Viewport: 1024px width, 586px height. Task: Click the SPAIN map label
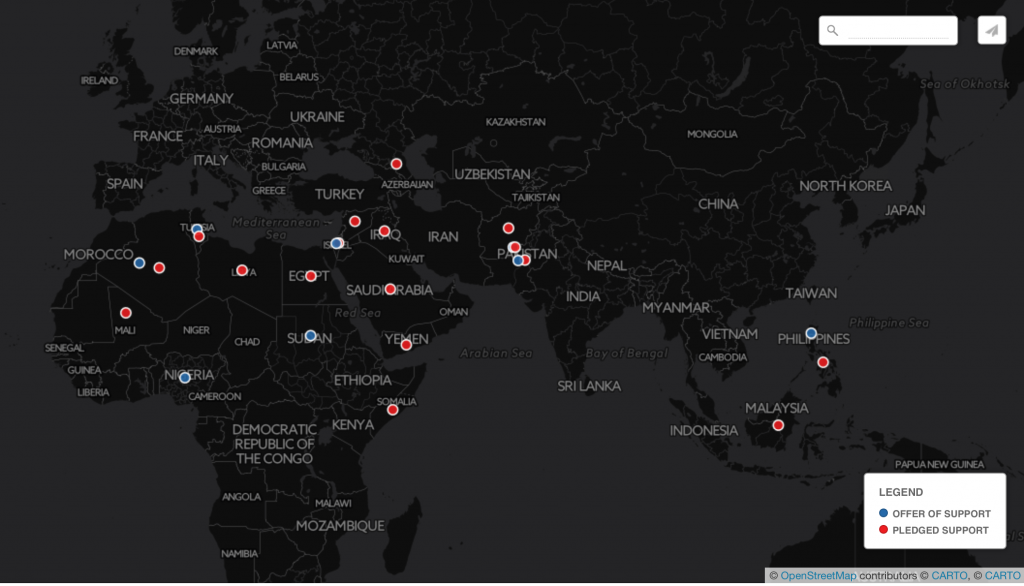tap(124, 184)
